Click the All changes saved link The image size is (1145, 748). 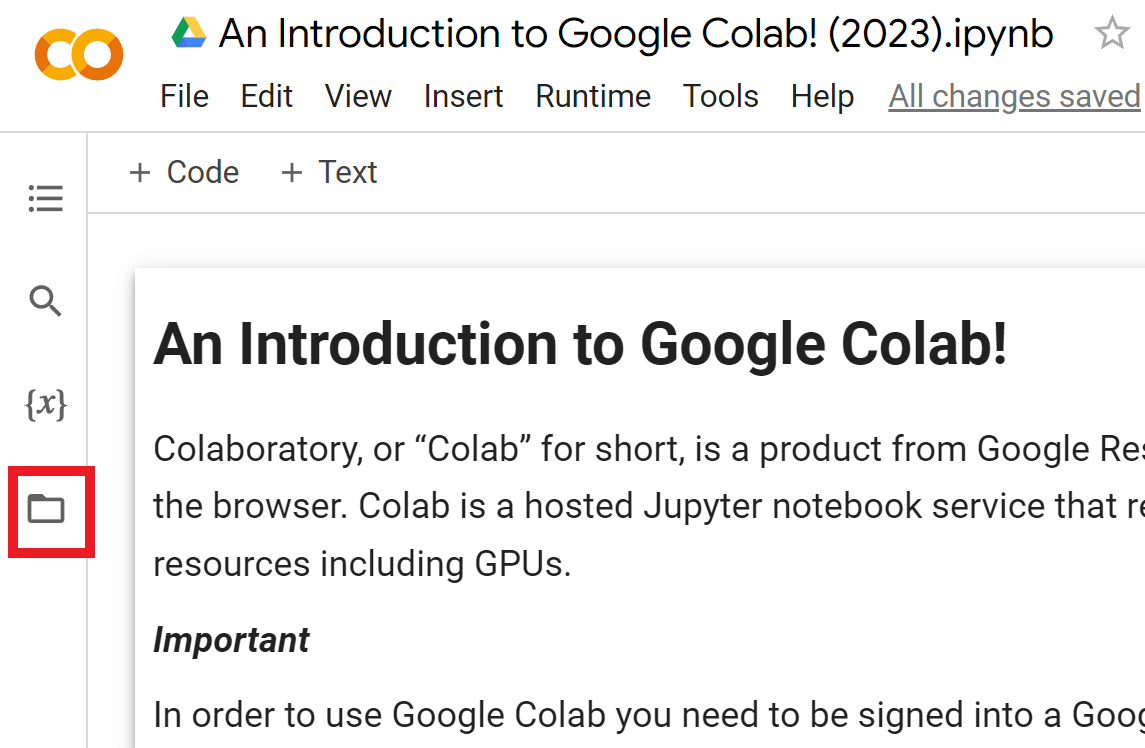pos(1014,97)
